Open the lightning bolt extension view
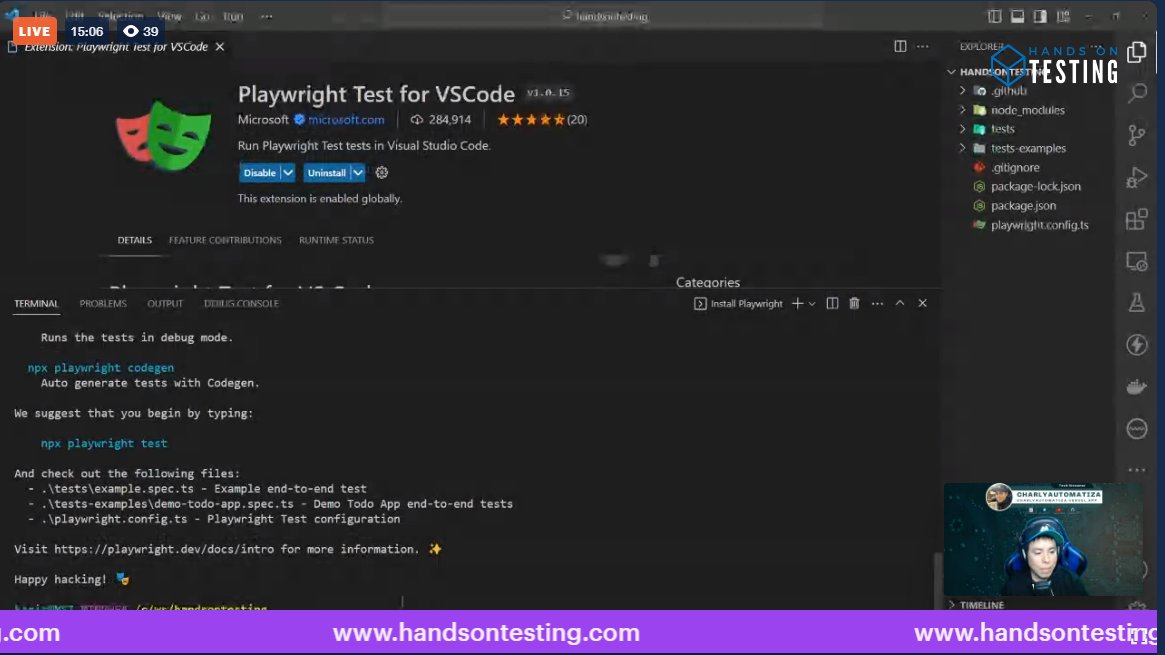 1137,345
